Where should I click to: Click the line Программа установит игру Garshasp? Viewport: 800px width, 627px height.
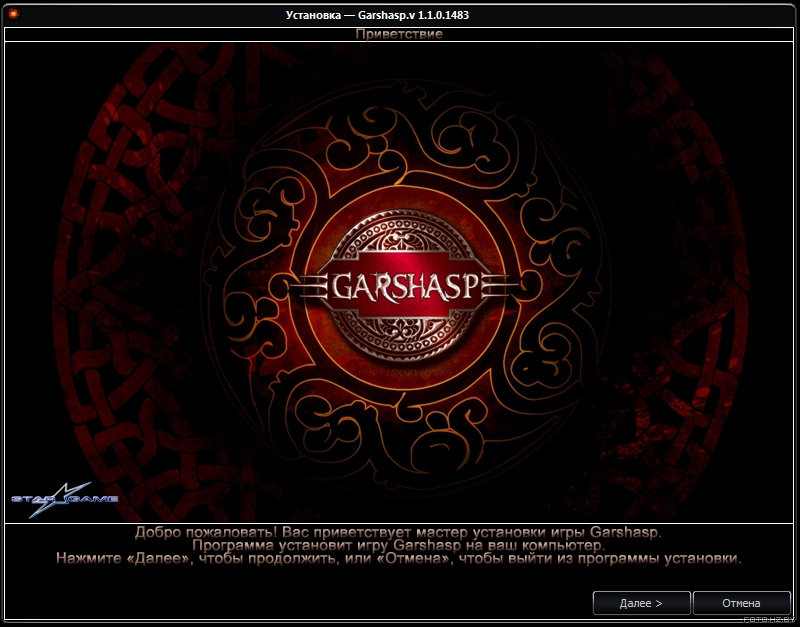point(399,545)
